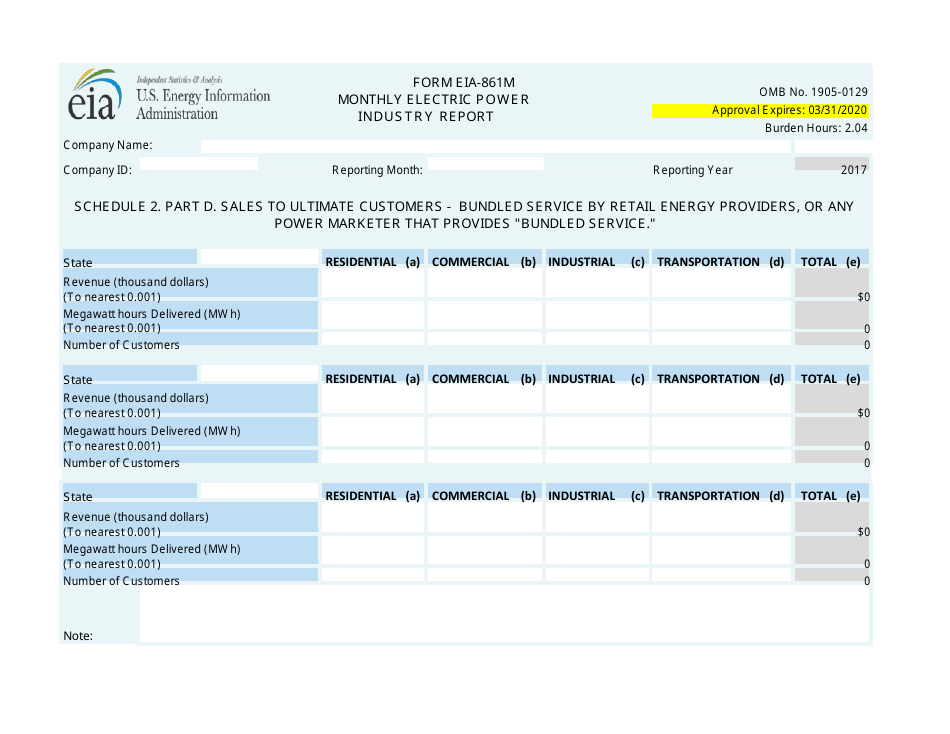Click the RESIDENTIAL (a) column header
Viewport: 950px width, 734px height.
coord(371,261)
